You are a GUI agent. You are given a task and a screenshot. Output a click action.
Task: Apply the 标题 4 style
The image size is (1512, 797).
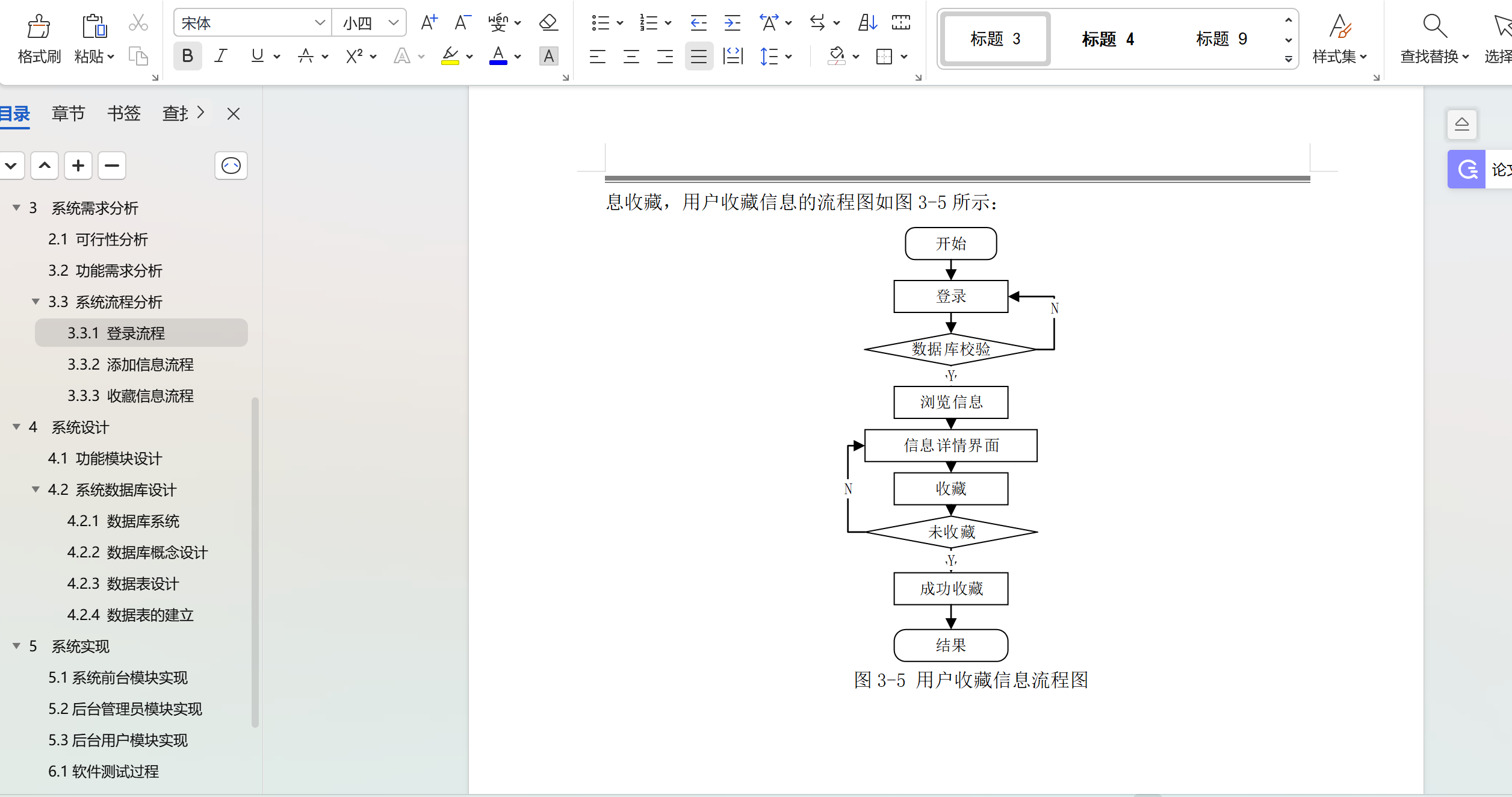pos(1108,39)
